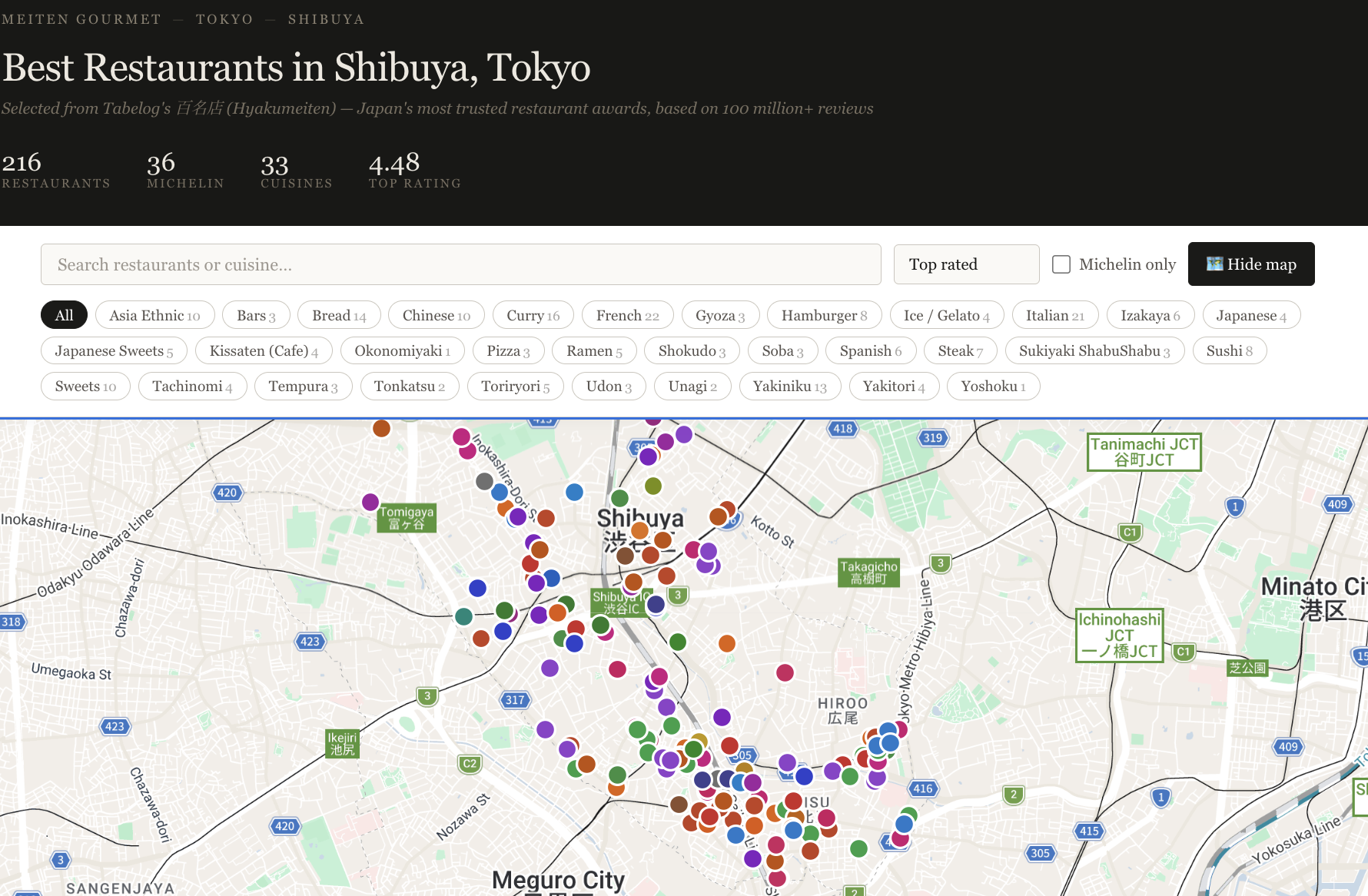
Task: Click the orange pin right of route 3 near Shibuya IC
Action: coord(726,643)
